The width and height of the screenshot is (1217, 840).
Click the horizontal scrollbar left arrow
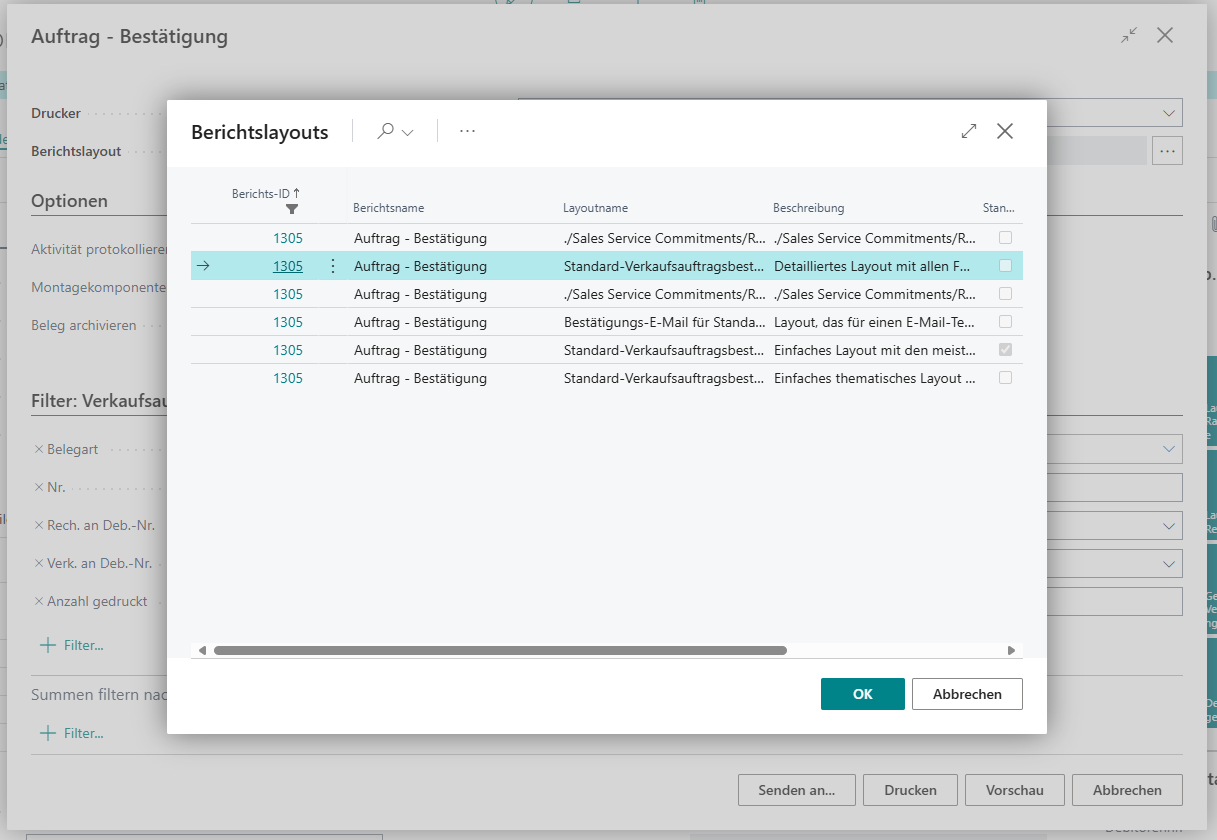(x=202, y=650)
